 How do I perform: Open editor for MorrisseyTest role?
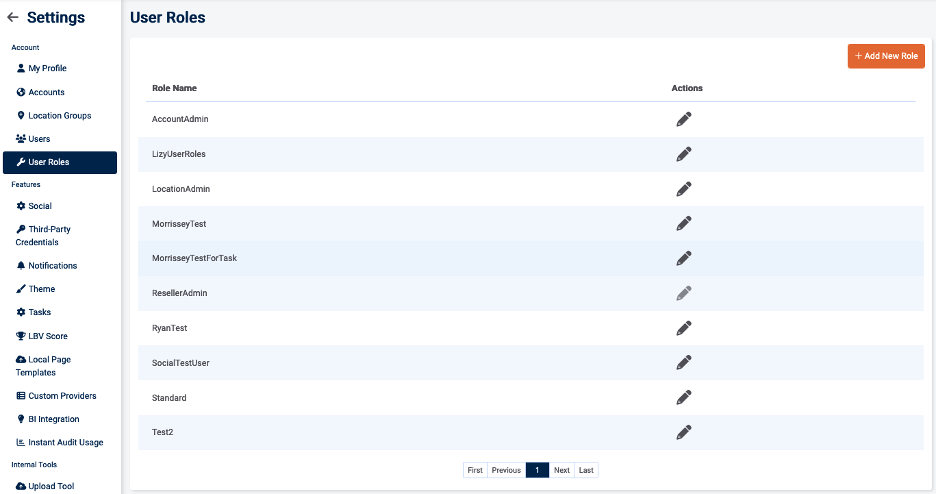click(683, 224)
